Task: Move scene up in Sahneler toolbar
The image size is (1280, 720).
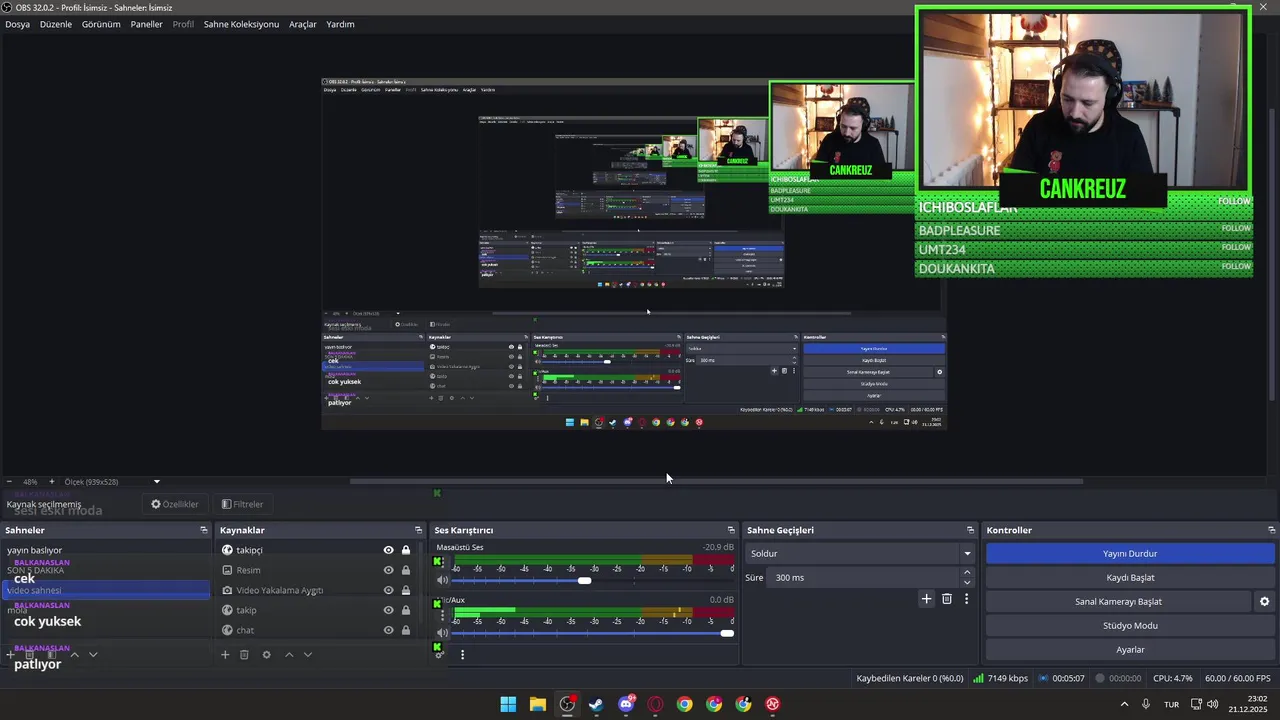Action: 74,655
